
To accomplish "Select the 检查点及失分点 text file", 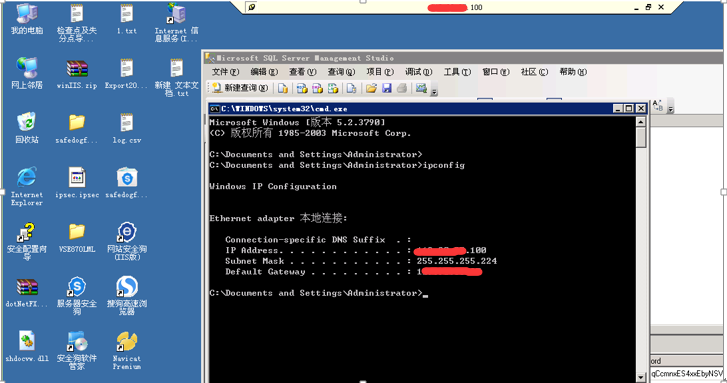I will click(x=77, y=22).
